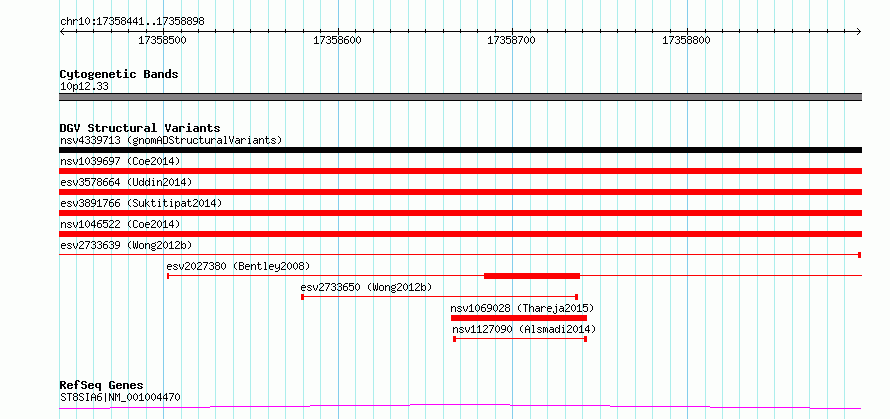This screenshot has width=890, height=419.
Task: Select the magenta ST8SIA6 gene line
Action: (460, 407)
